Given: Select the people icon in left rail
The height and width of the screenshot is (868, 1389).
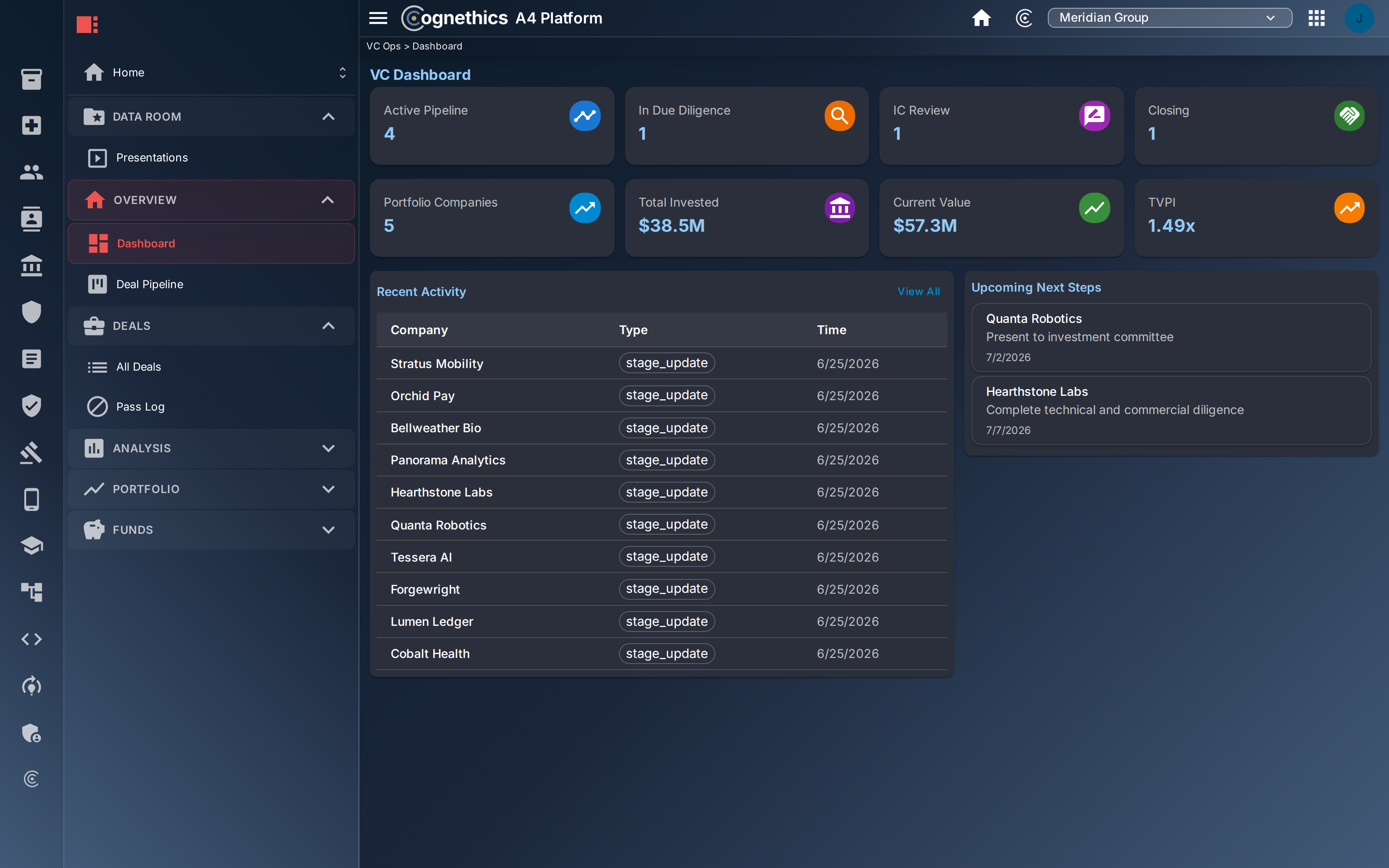Looking at the screenshot, I should click(x=32, y=172).
